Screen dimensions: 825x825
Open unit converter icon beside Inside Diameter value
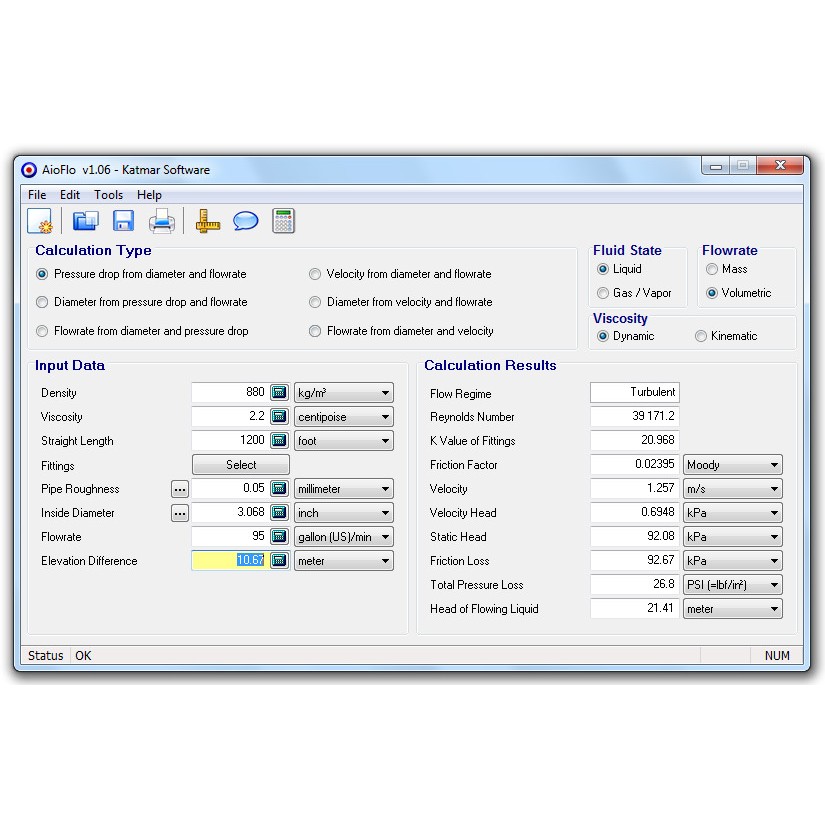pyautogui.click(x=279, y=512)
